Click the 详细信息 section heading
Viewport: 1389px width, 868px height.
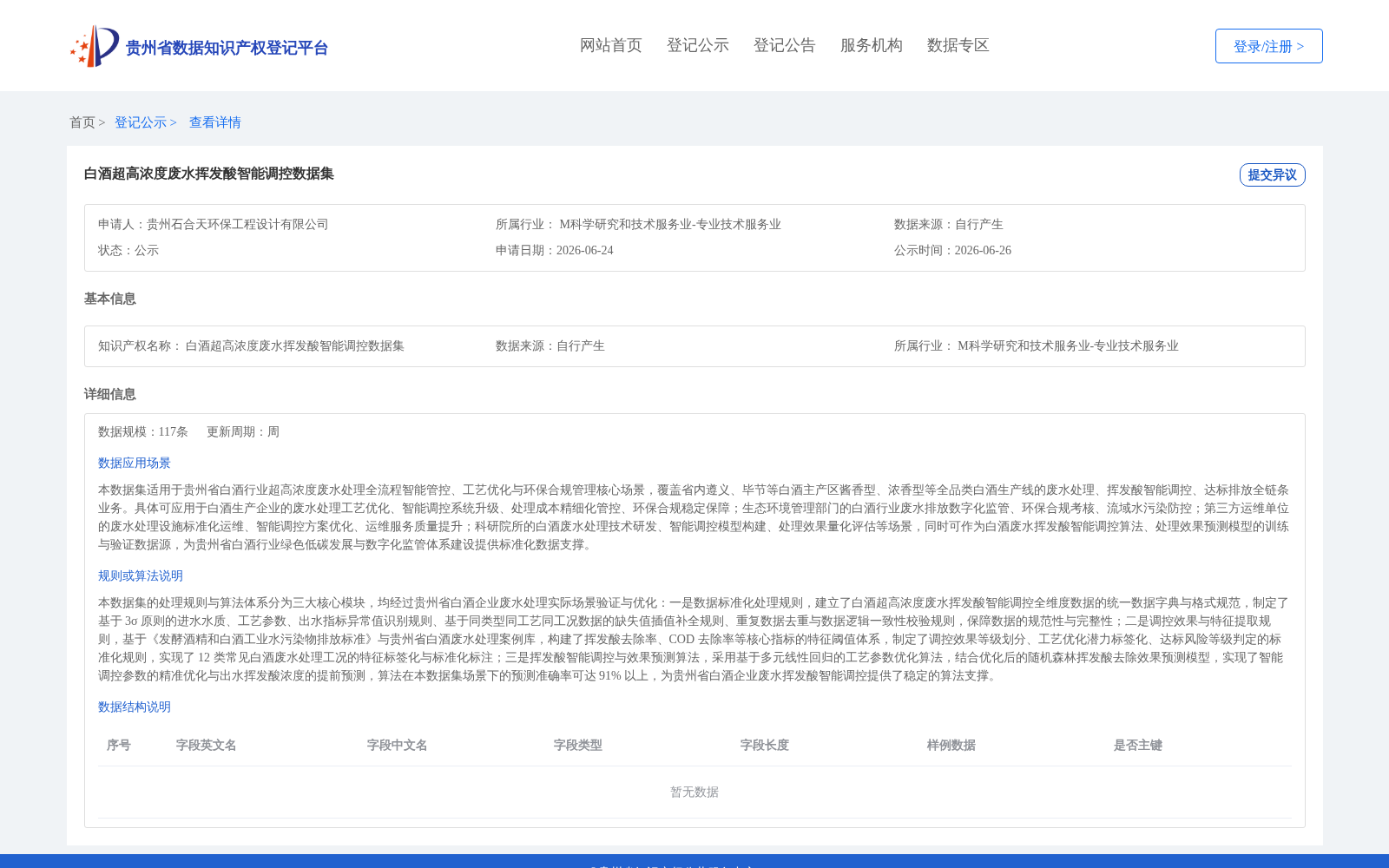(x=110, y=394)
